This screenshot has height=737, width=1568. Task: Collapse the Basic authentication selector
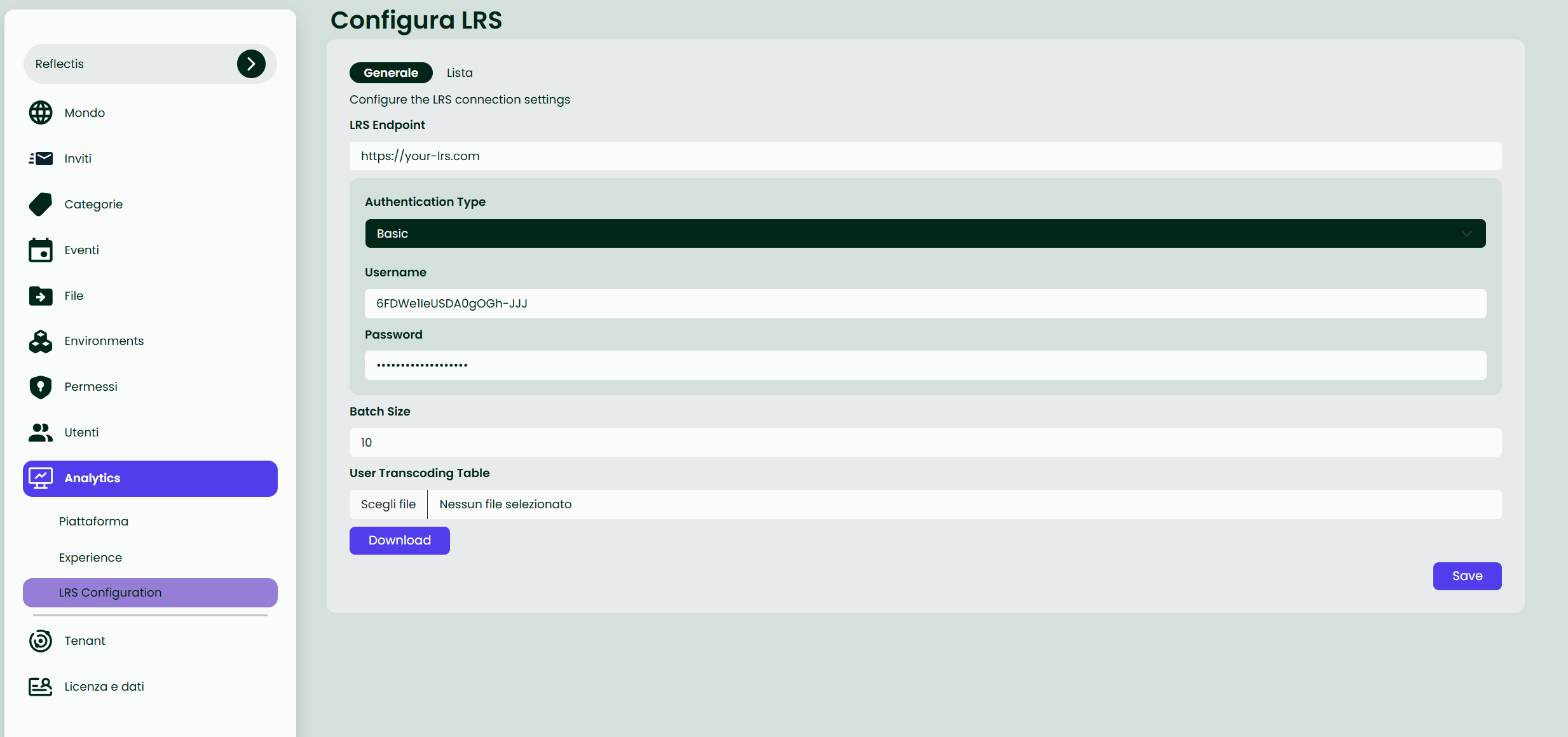1467,233
